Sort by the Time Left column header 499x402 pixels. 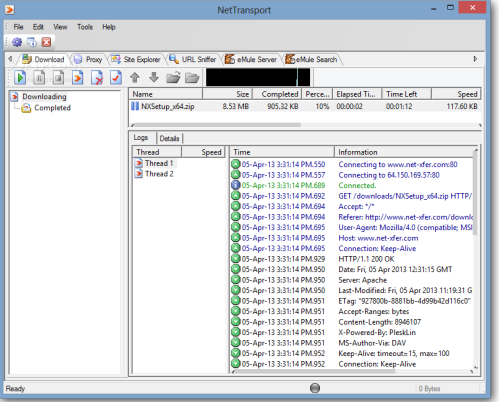[x=407, y=94]
